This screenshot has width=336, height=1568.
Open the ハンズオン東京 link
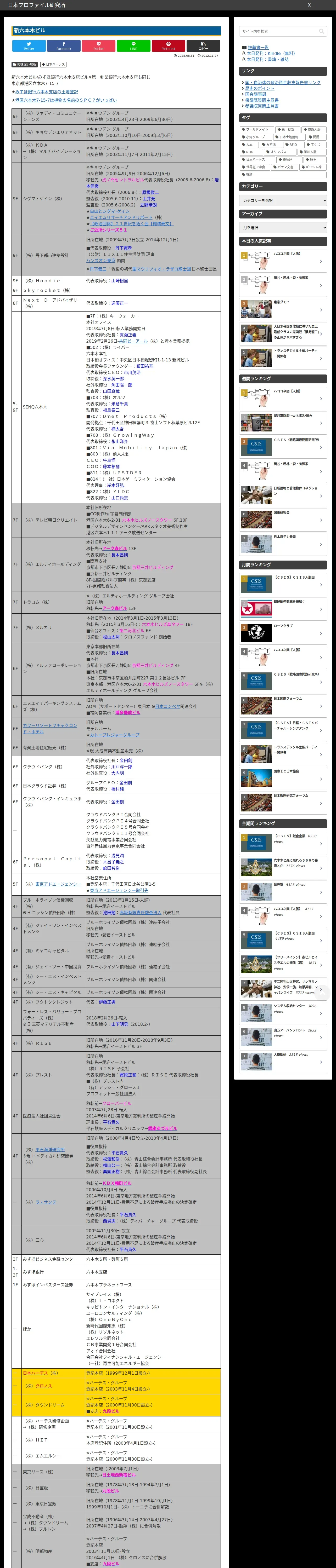(101, 261)
